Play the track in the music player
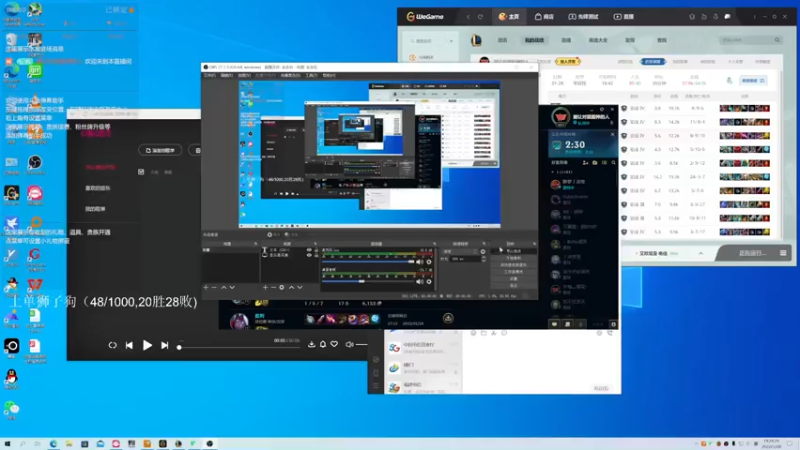 [x=147, y=345]
